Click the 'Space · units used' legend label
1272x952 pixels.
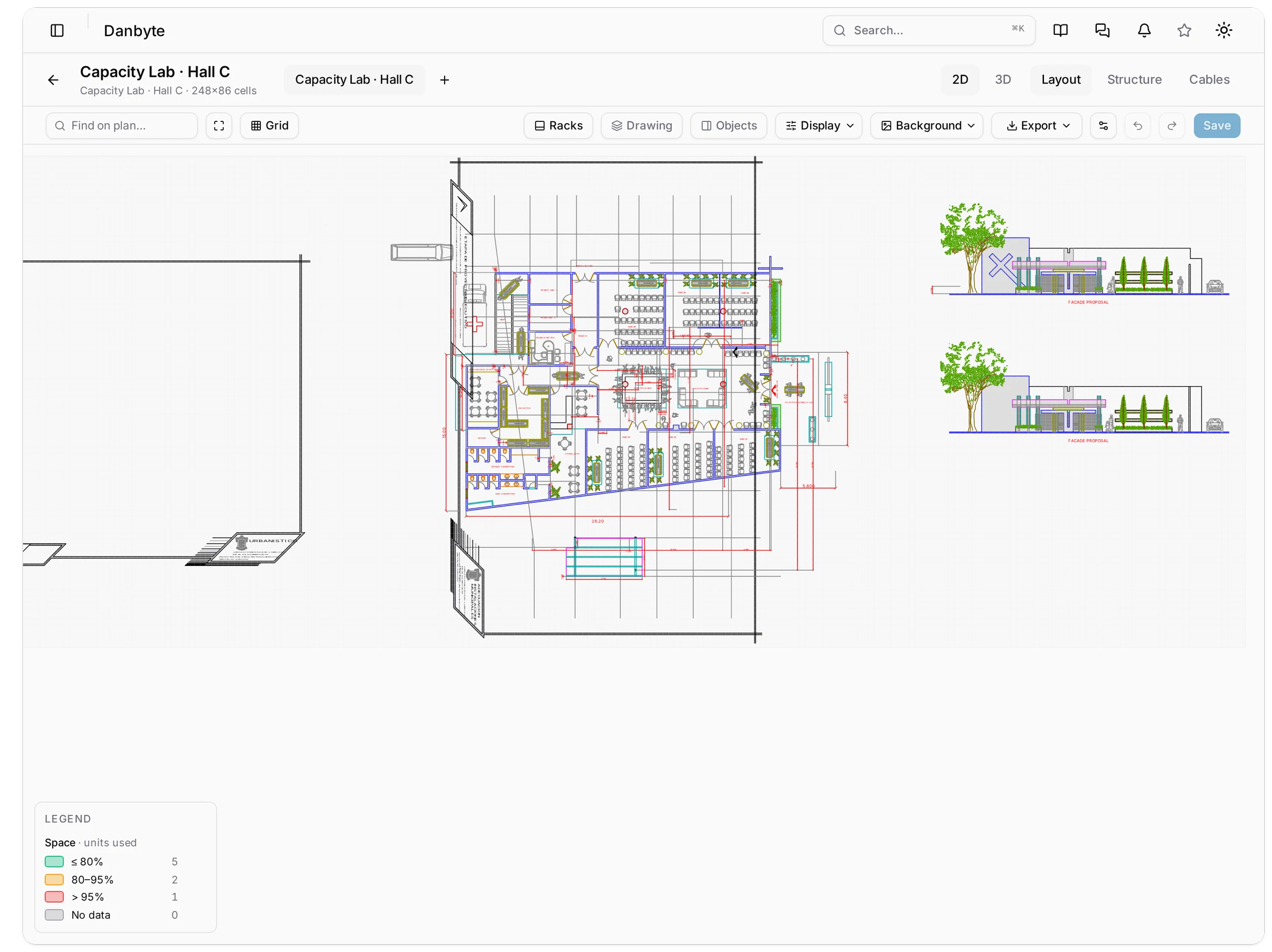point(91,842)
